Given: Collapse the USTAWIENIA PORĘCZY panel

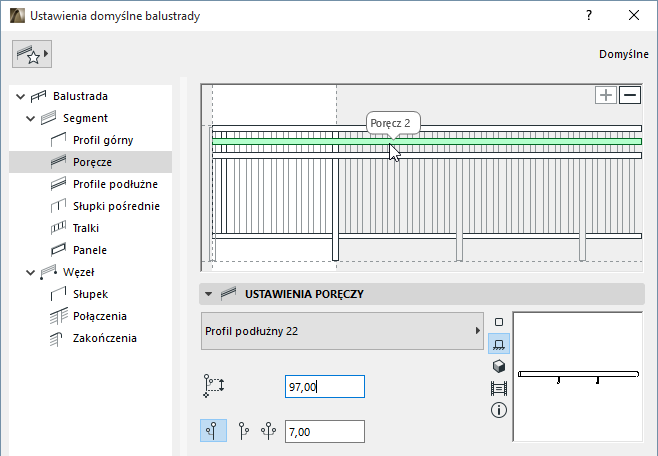Looking at the screenshot, I should click(x=209, y=294).
